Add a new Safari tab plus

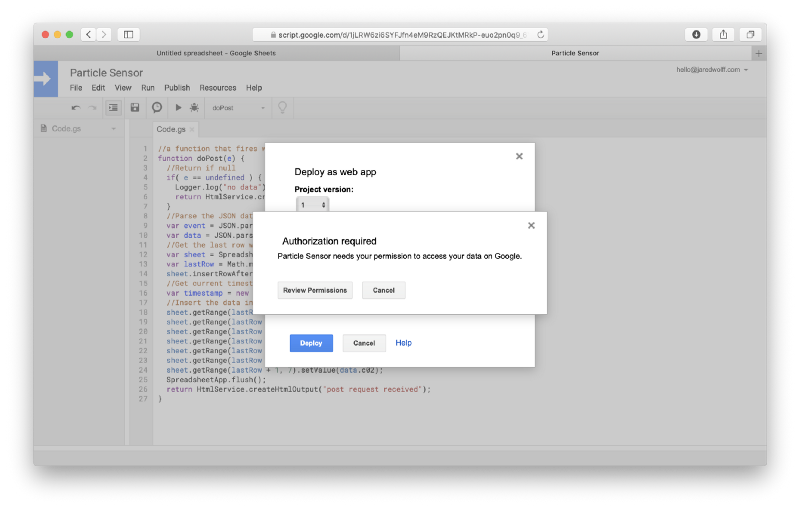(759, 53)
